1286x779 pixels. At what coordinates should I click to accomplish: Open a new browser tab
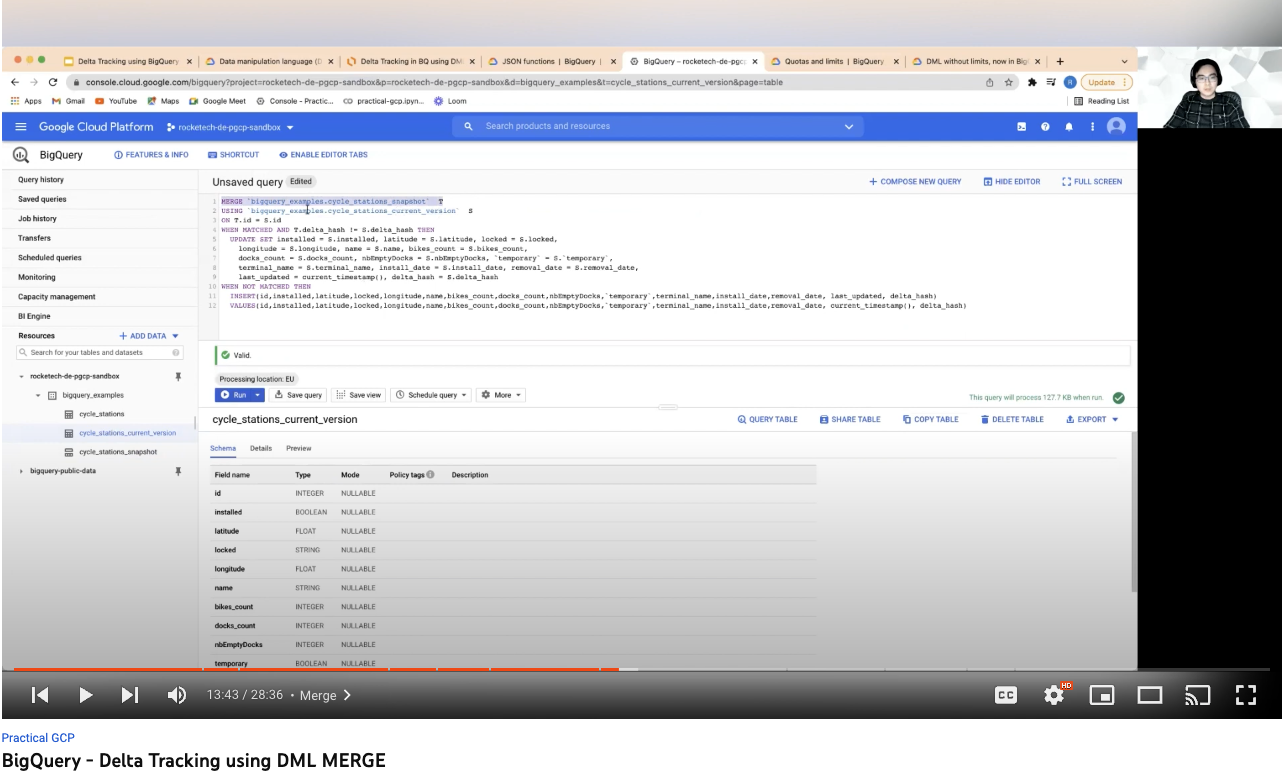(x=1060, y=61)
